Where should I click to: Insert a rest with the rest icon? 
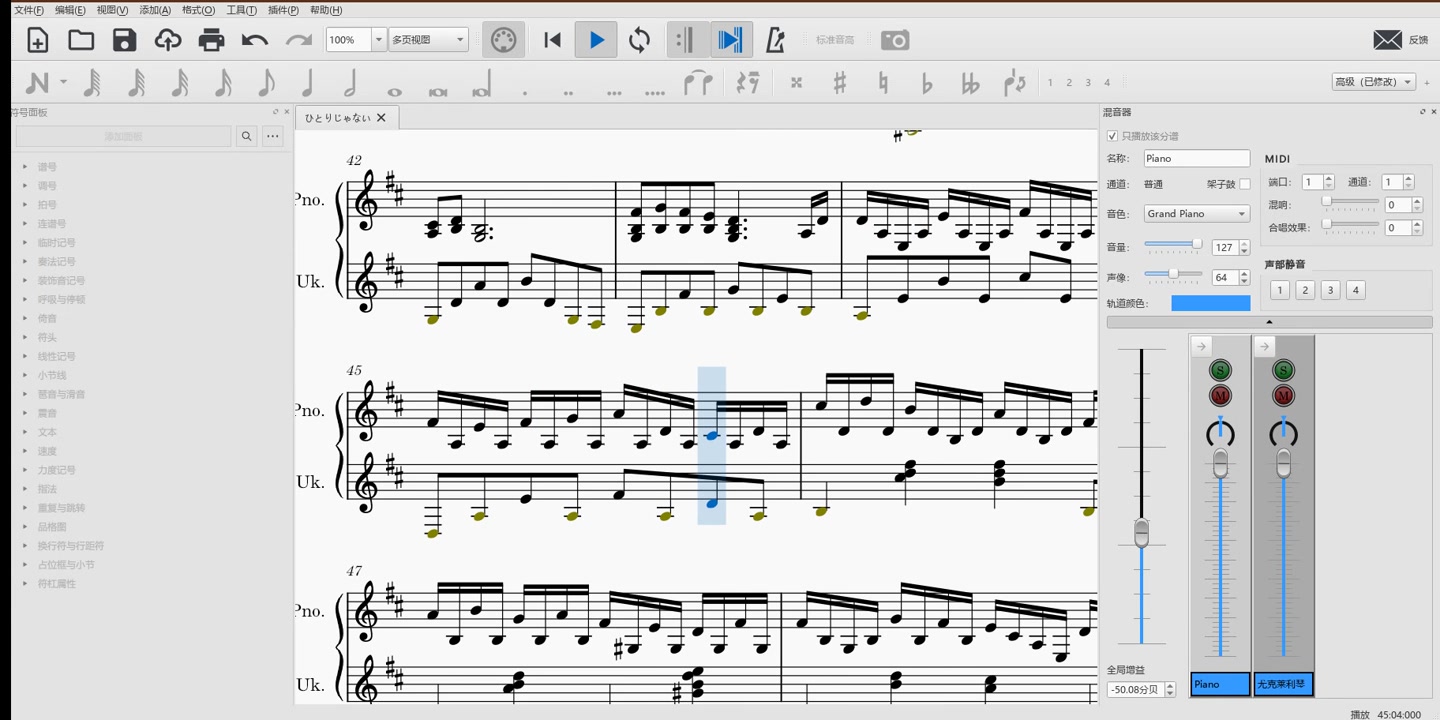747,83
